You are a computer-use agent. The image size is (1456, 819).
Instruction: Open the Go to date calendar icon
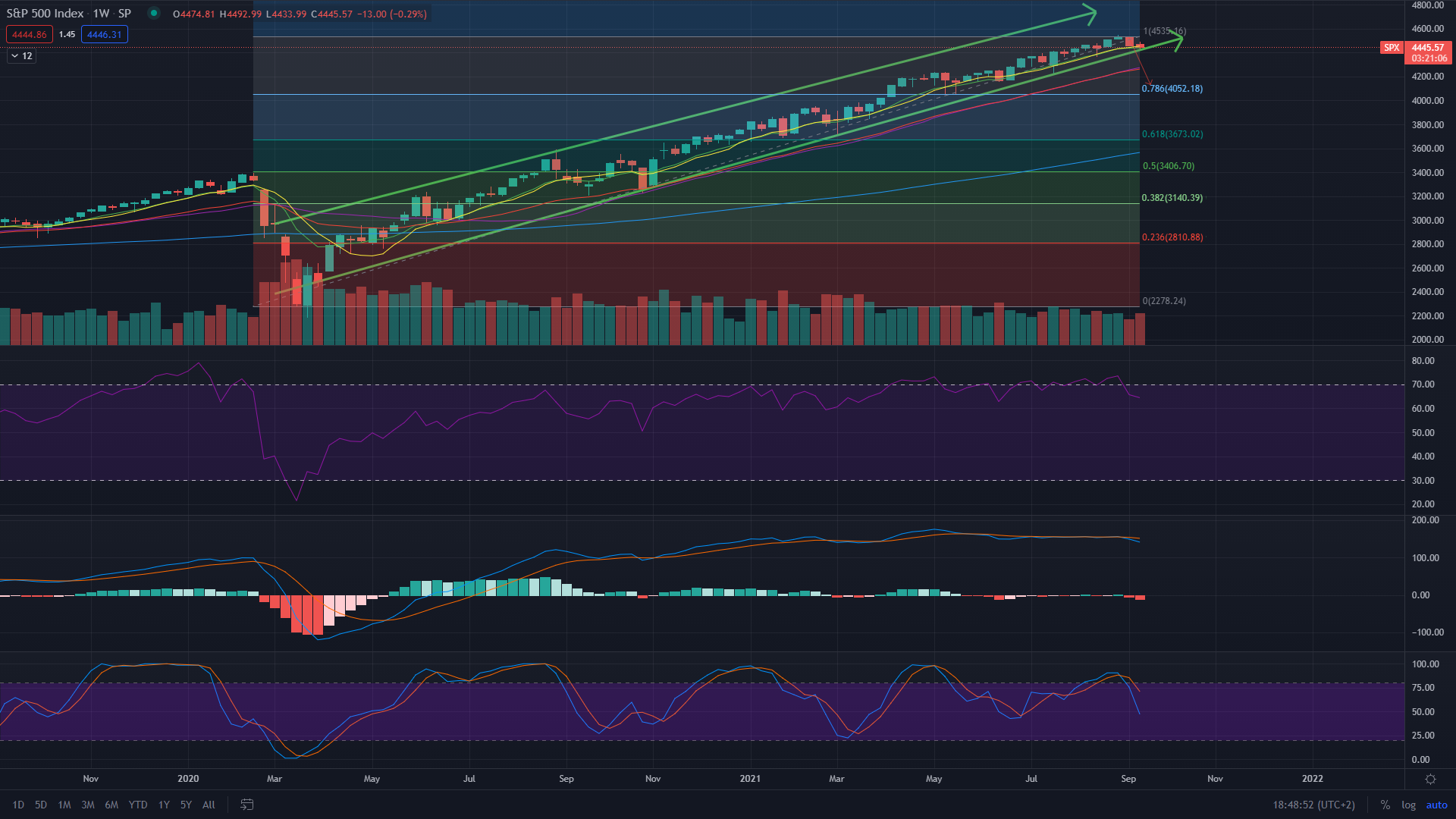pyautogui.click(x=246, y=805)
